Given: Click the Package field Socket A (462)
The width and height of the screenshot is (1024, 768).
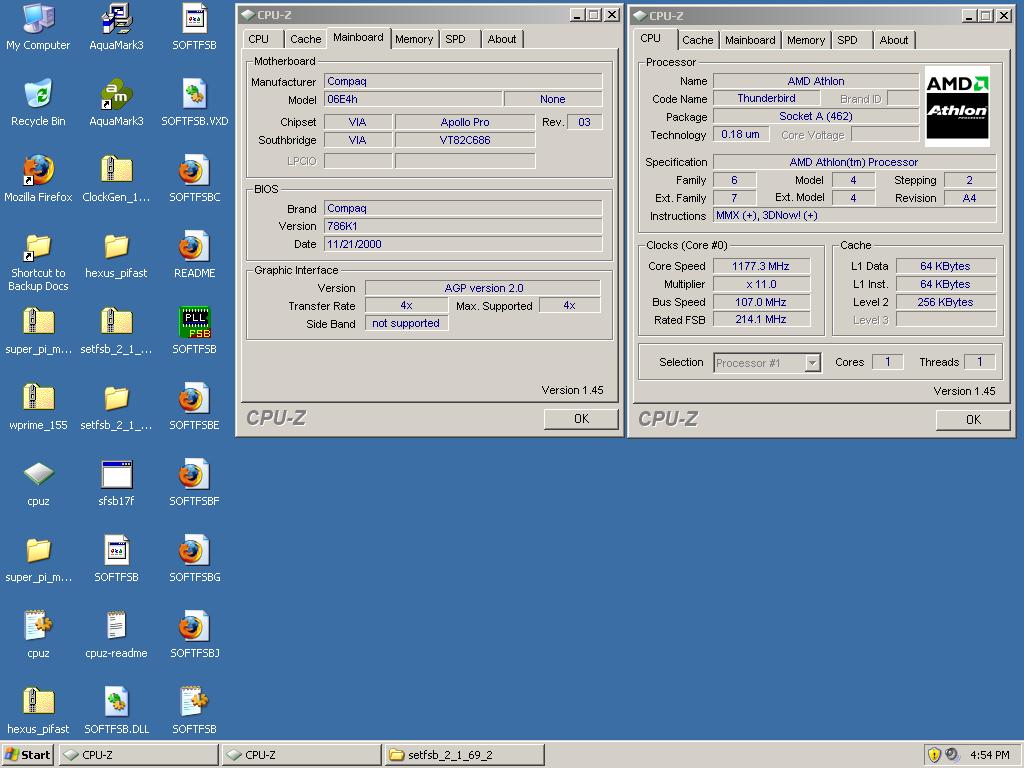Looking at the screenshot, I should coord(816,116).
